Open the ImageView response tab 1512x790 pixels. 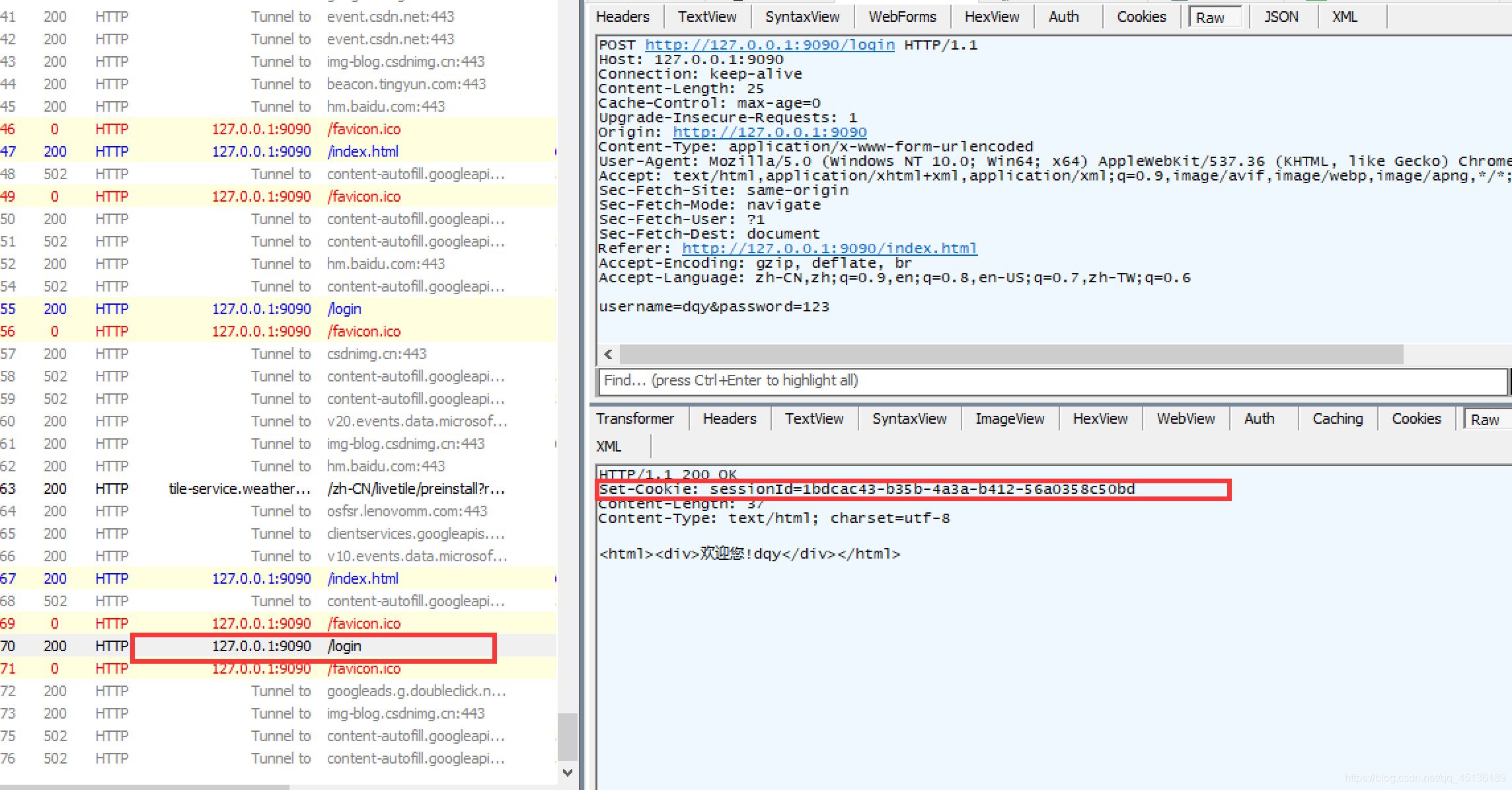click(1010, 418)
